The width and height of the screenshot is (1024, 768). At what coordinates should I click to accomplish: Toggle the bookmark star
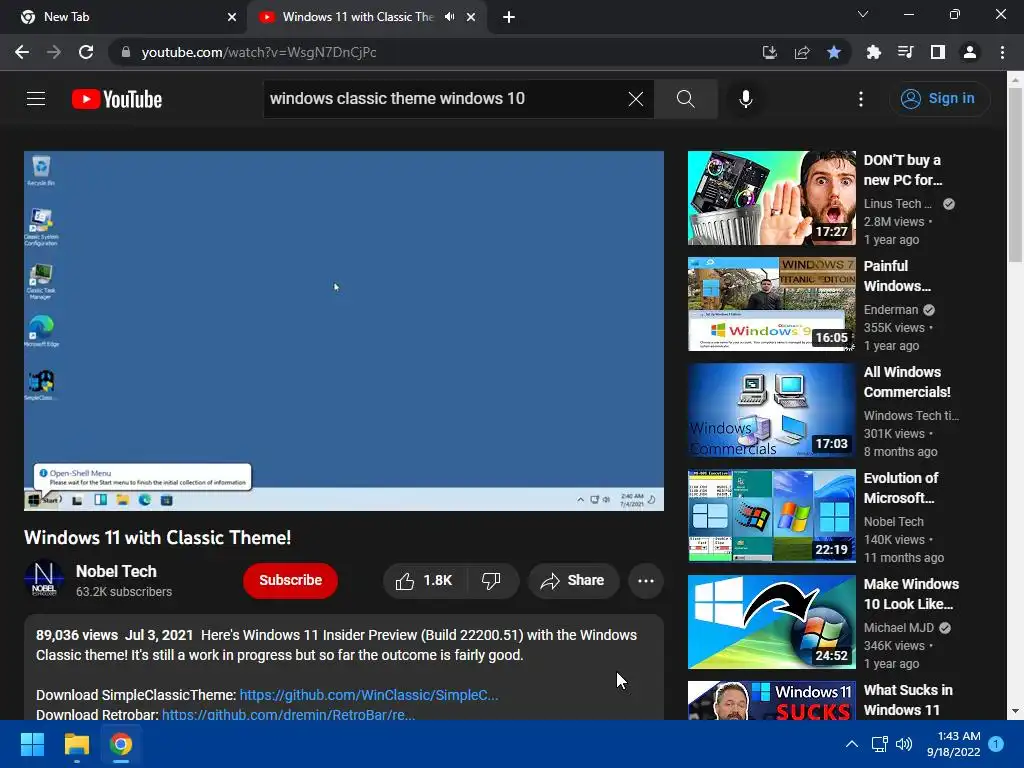(x=833, y=52)
